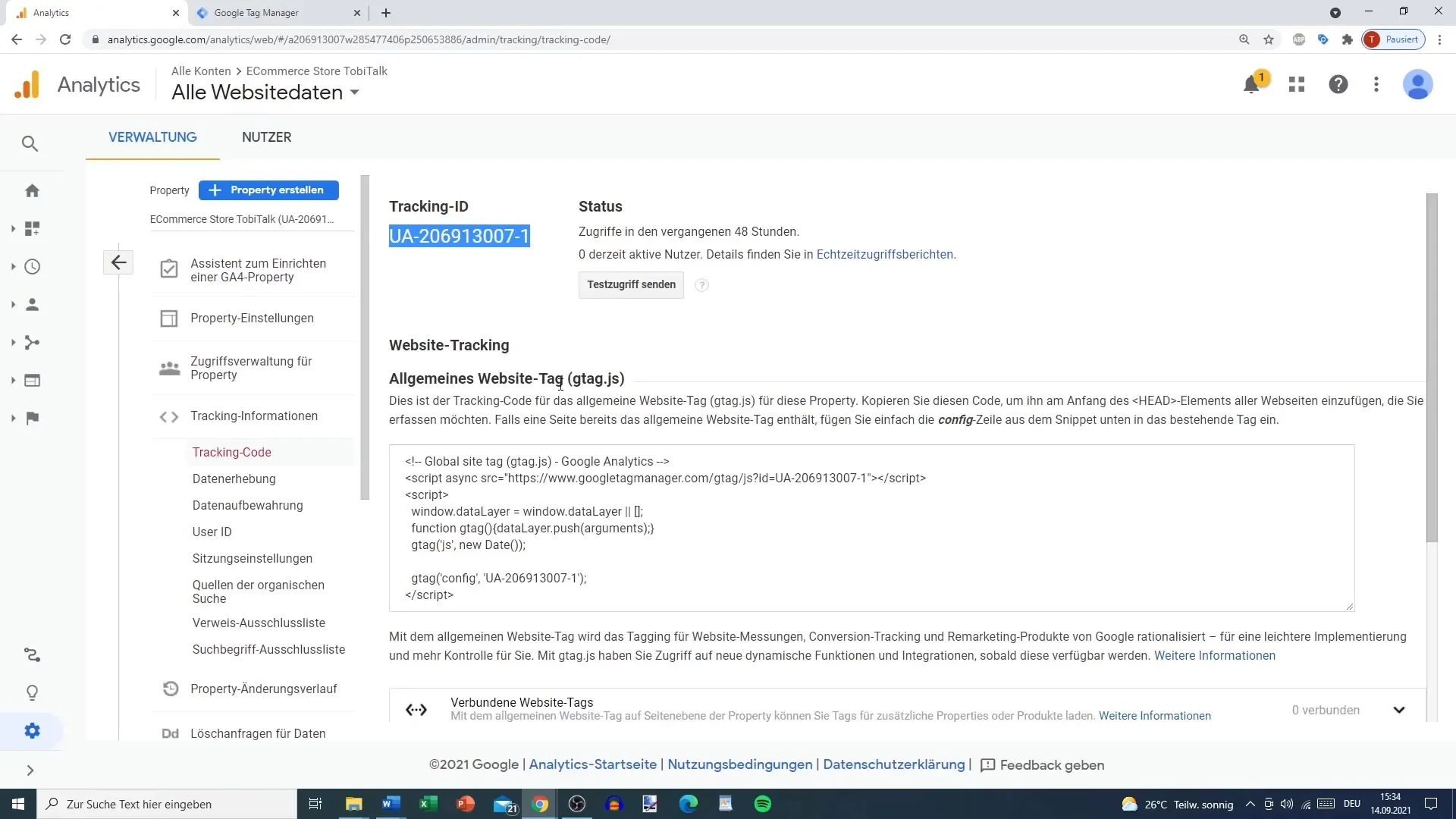Open Suchbegriff-Ausschlussliste menu item
This screenshot has height=819, width=1456.
(x=268, y=649)
